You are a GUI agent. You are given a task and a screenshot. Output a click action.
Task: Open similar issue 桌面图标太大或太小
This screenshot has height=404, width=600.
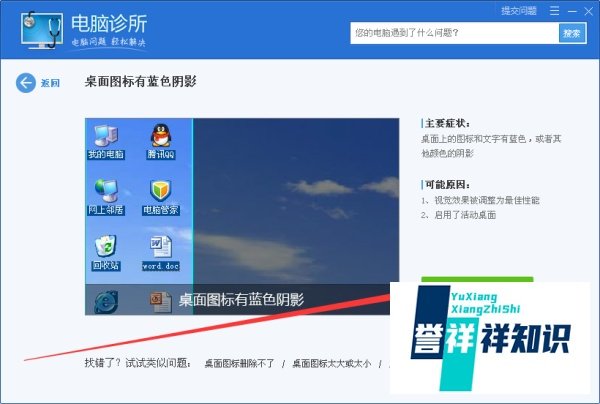(332, 363)
